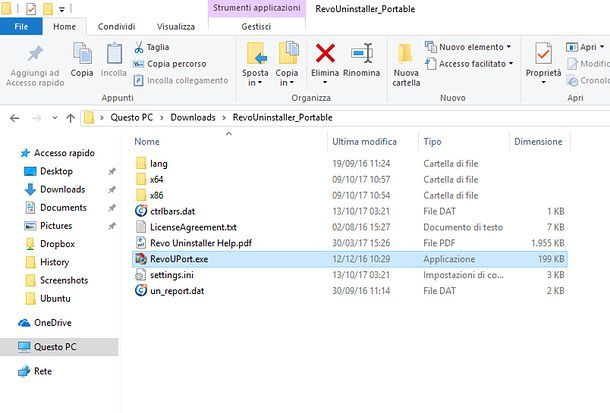
Task: Open the Accesso facilitato dropdown
Action: (x=470, y=64)
